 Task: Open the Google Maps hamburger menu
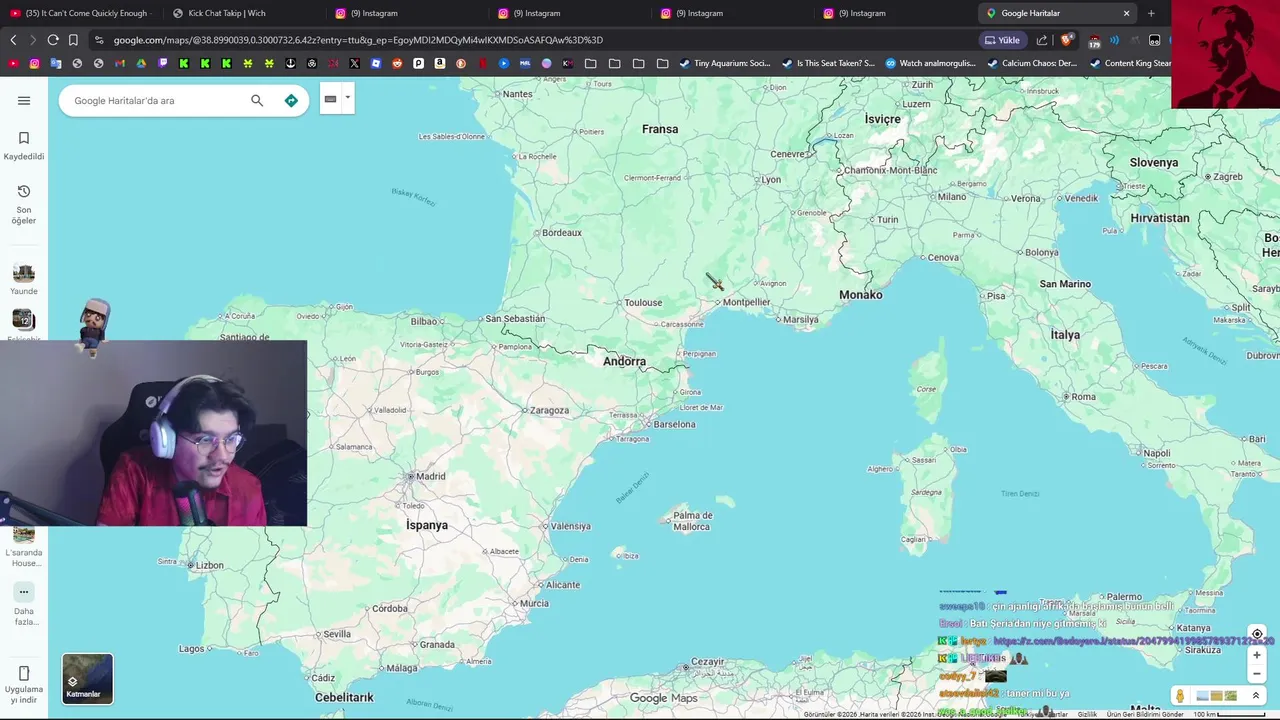click(24, 100)
